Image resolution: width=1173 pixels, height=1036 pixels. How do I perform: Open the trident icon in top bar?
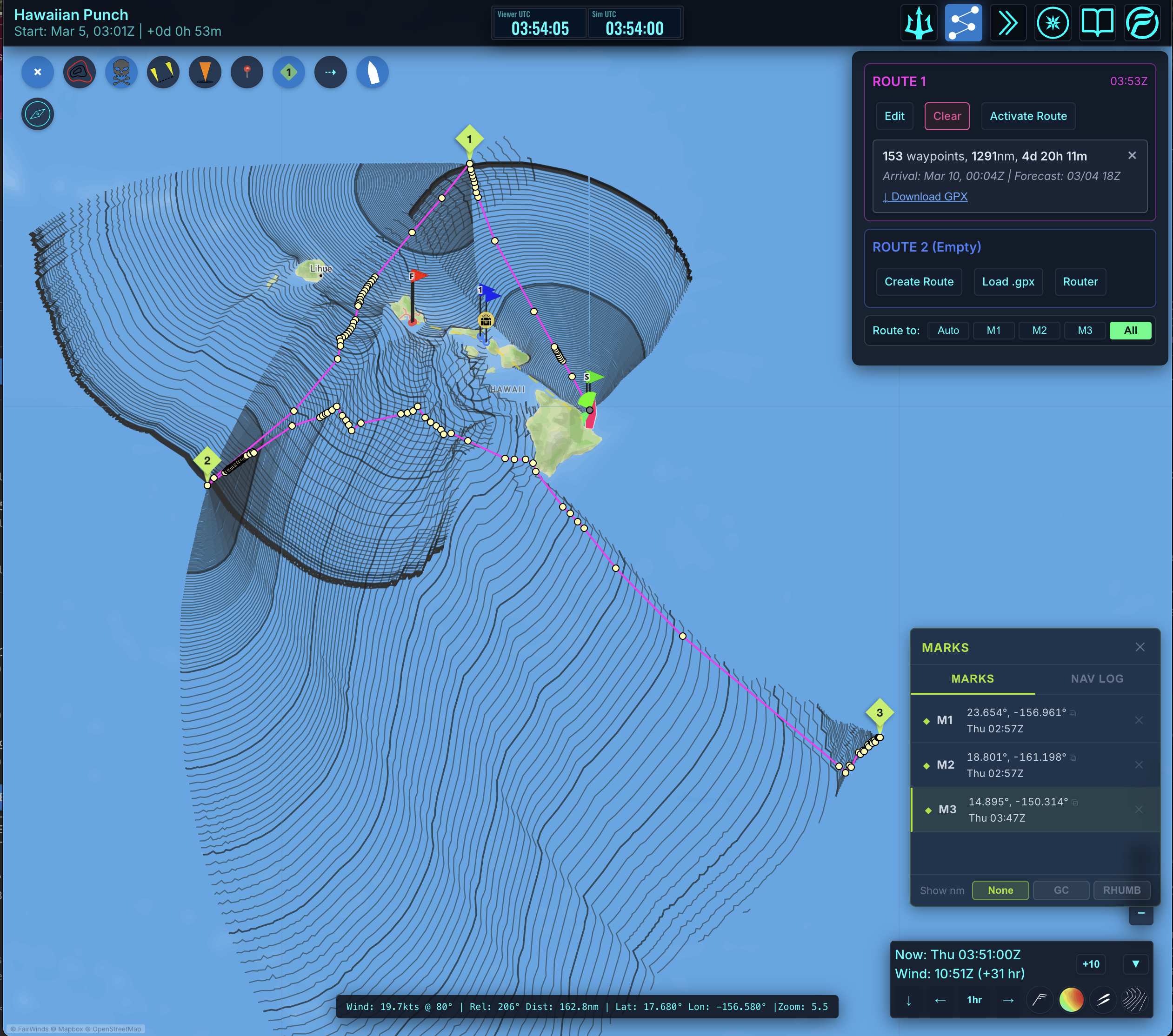[919, 24]
